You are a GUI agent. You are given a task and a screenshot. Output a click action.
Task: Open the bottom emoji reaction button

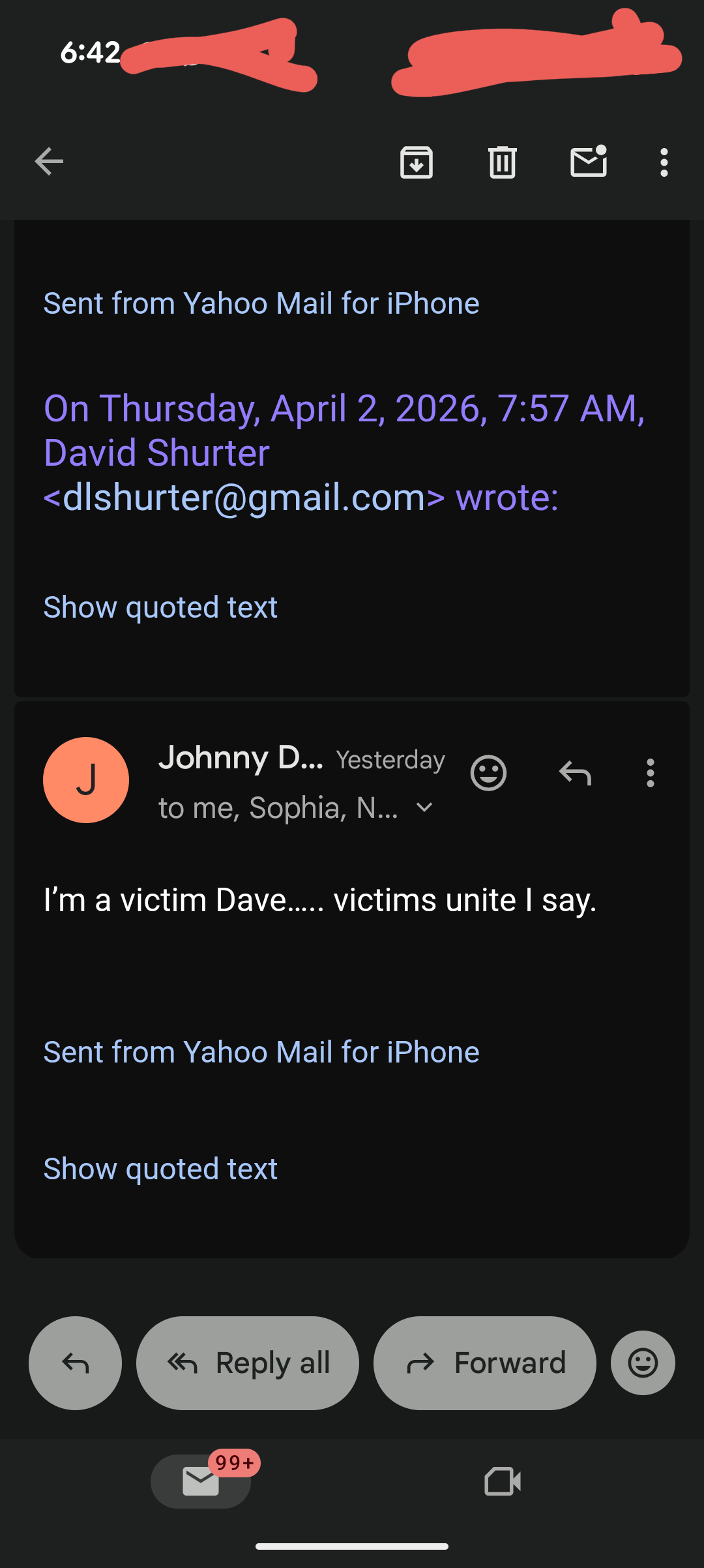pos(643,1363)
